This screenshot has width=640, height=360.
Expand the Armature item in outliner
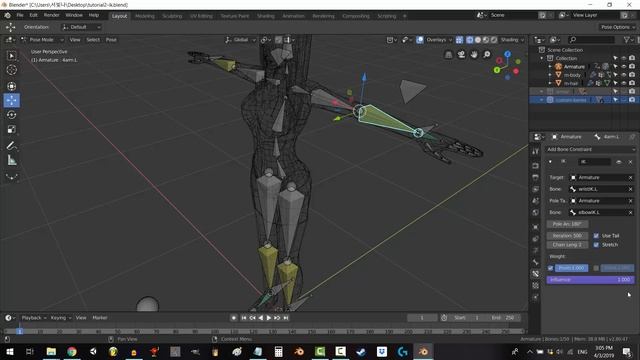pos(550,67)
